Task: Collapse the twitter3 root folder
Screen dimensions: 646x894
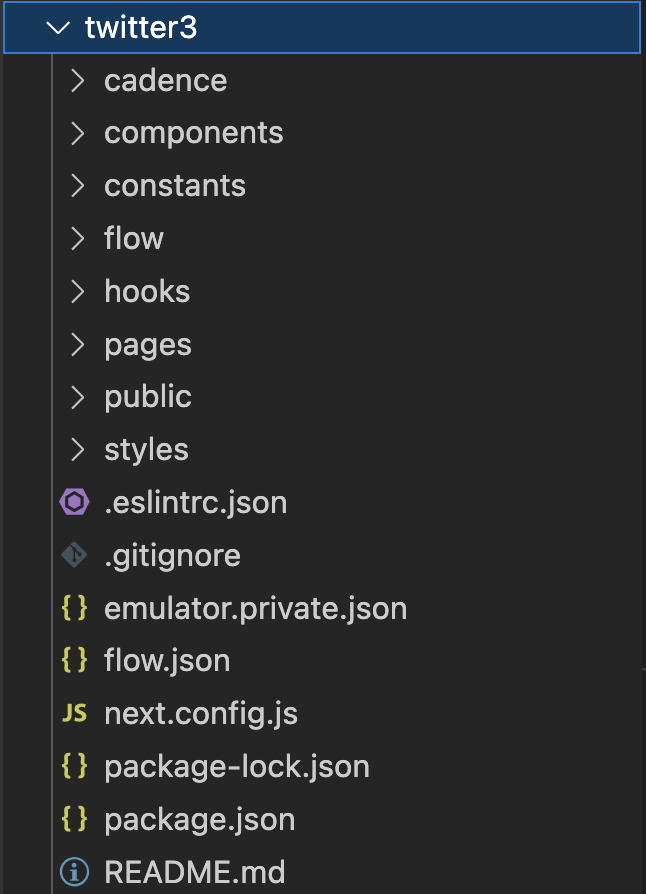Action: (x=58, y=27)
